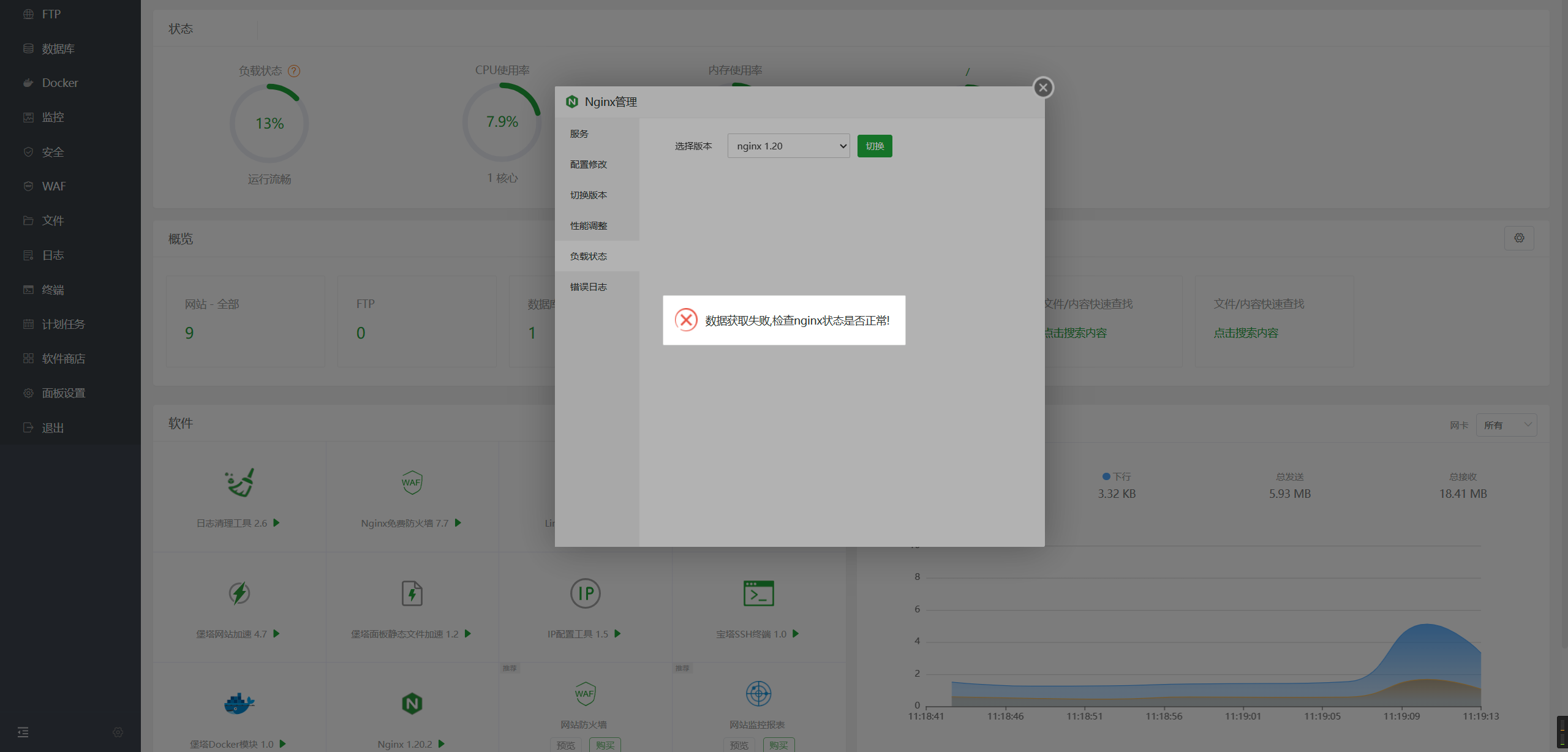Click play arrow next to 宝塔SSH终端 1.0
The width and height of the screenshot is (1568, 752).
click(796, 634)
